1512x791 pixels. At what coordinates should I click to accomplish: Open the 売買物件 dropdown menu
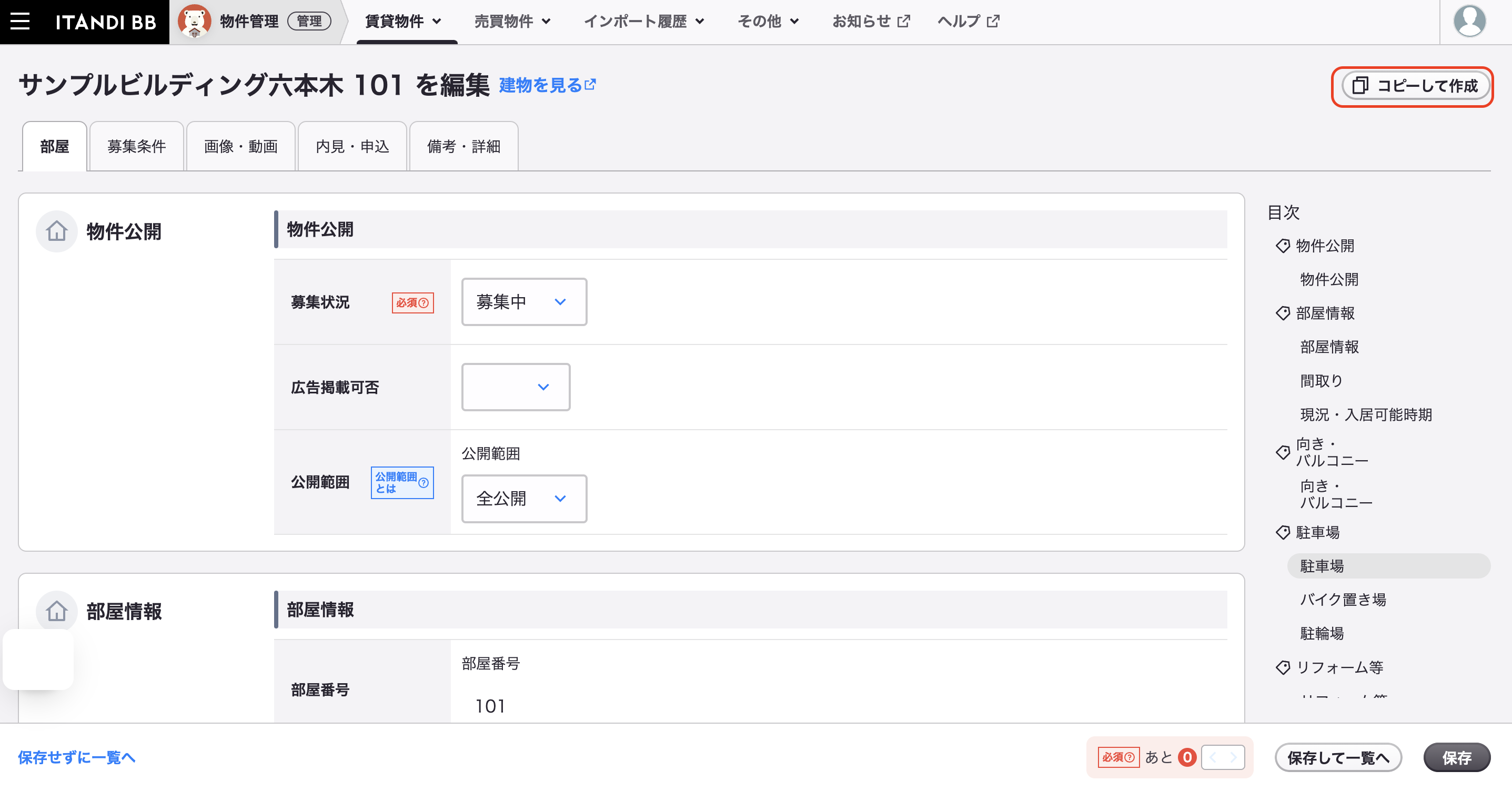[x=512, y=22]
